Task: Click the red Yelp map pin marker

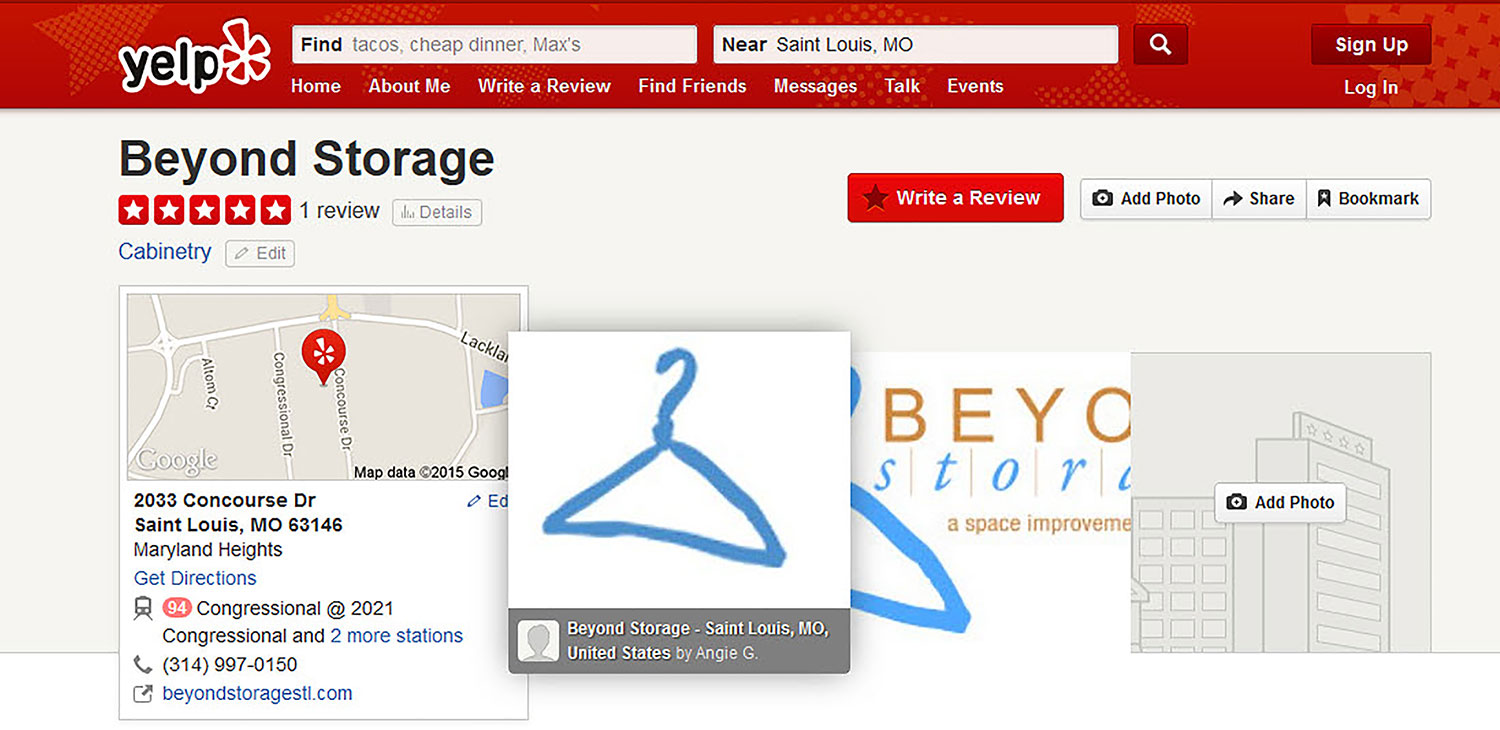Action: pos(323,357)
